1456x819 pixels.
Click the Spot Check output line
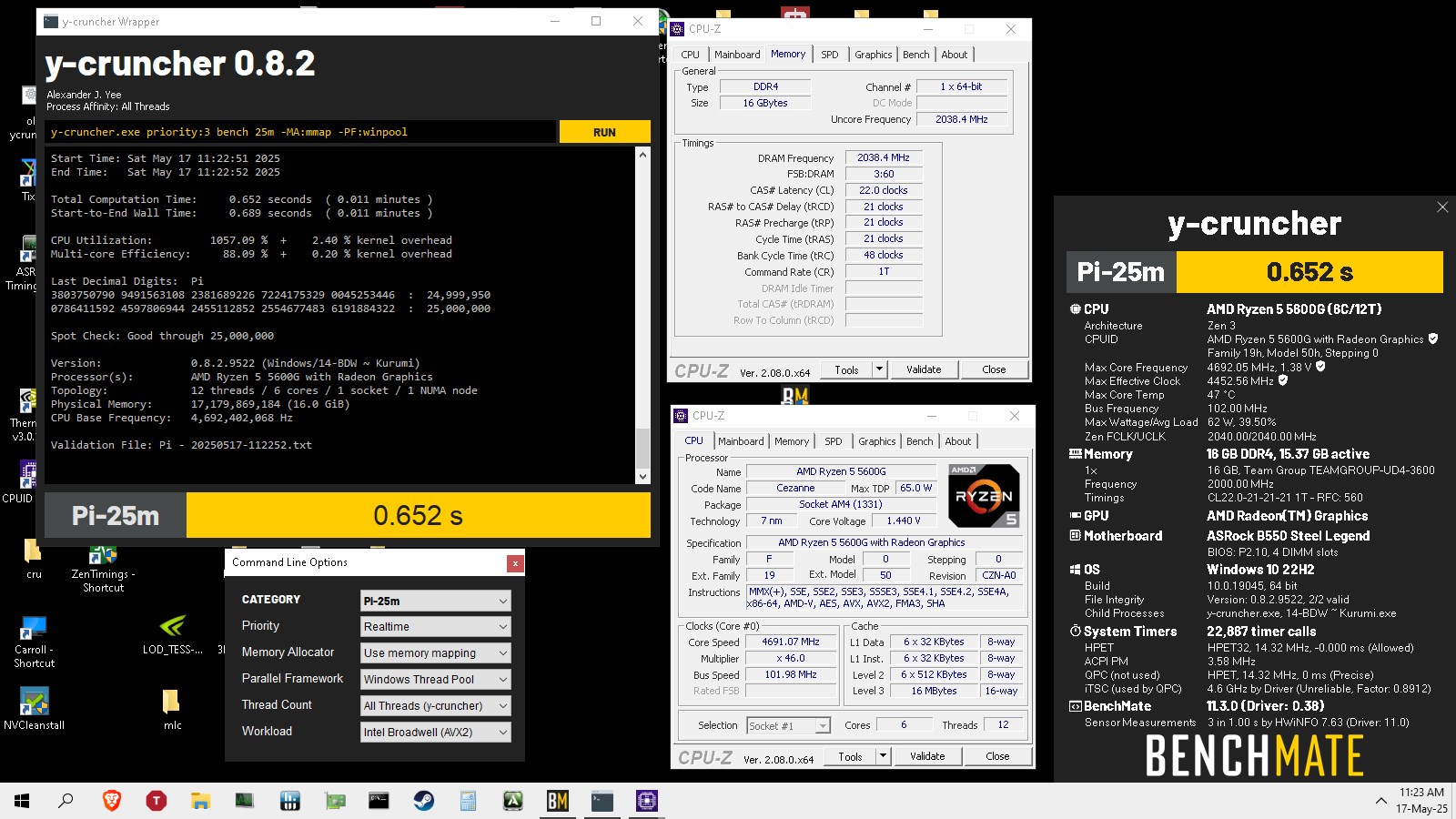tap(162, 336)
